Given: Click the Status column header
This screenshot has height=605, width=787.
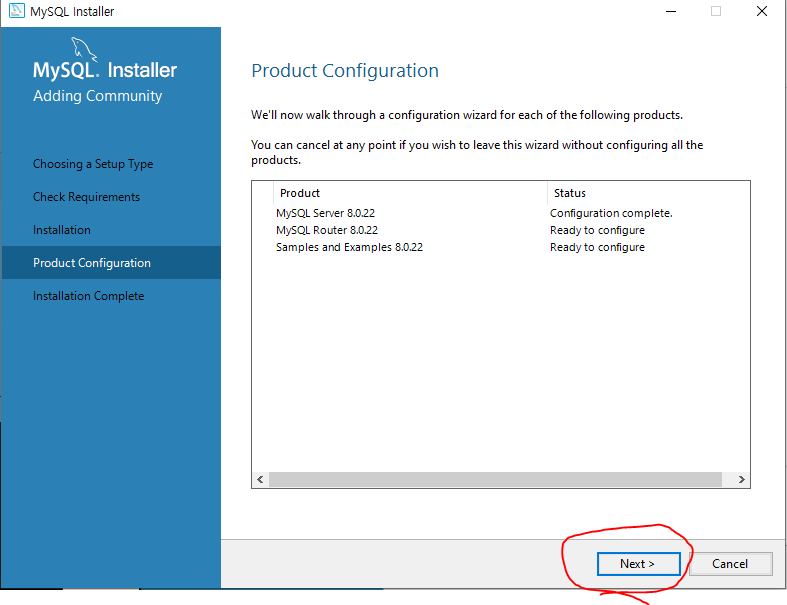Looking at the screenshot, I should click(648, 193).
